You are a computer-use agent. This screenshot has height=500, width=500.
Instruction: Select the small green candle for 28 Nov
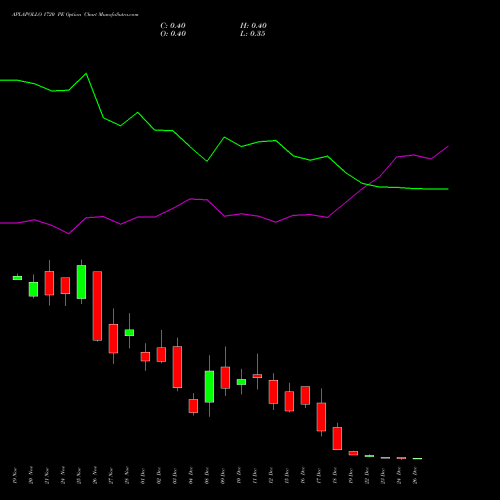point(129,332)
